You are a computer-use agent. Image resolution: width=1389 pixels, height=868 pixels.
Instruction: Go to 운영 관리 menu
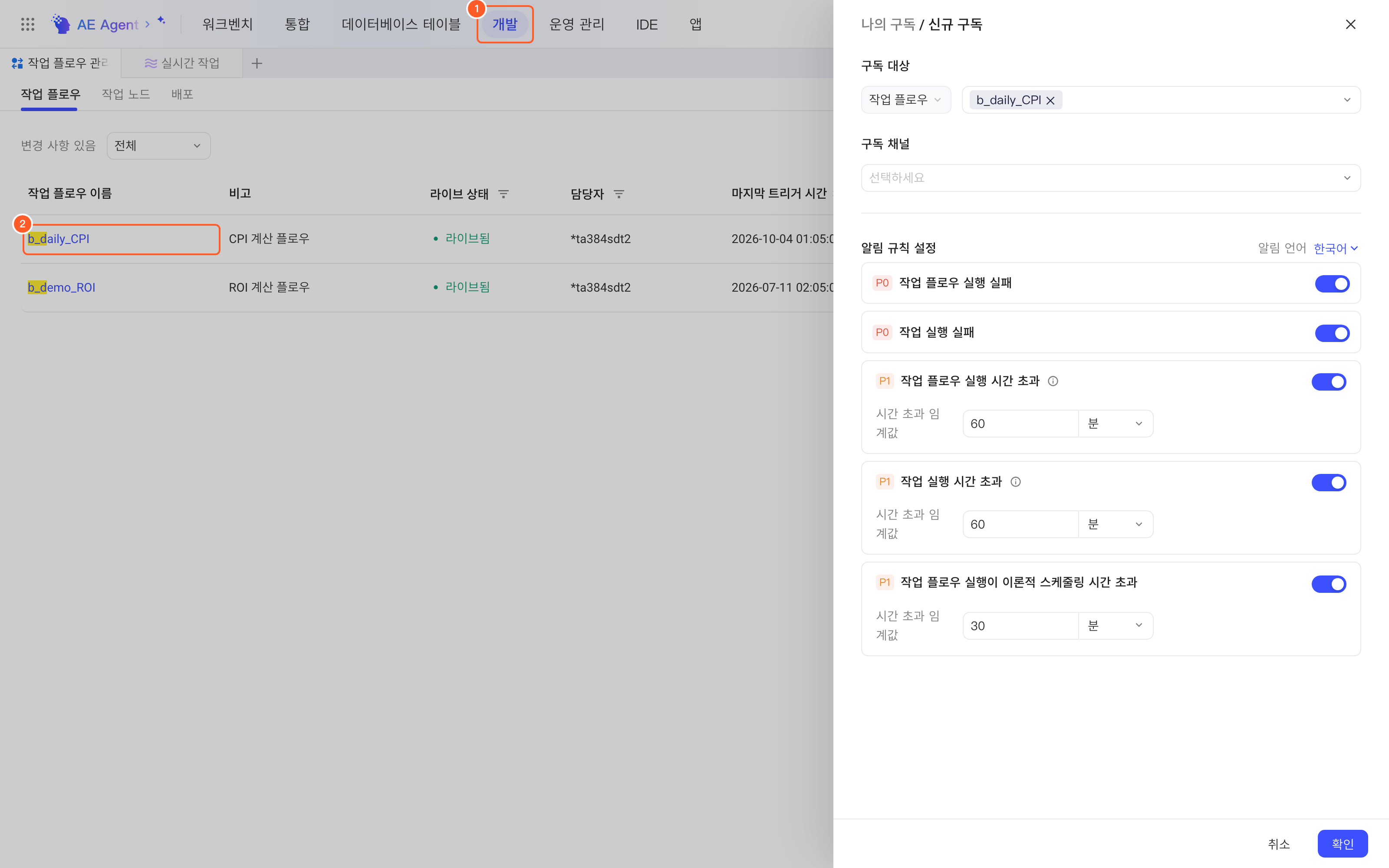pyautogui.click(x=576, y=24)
